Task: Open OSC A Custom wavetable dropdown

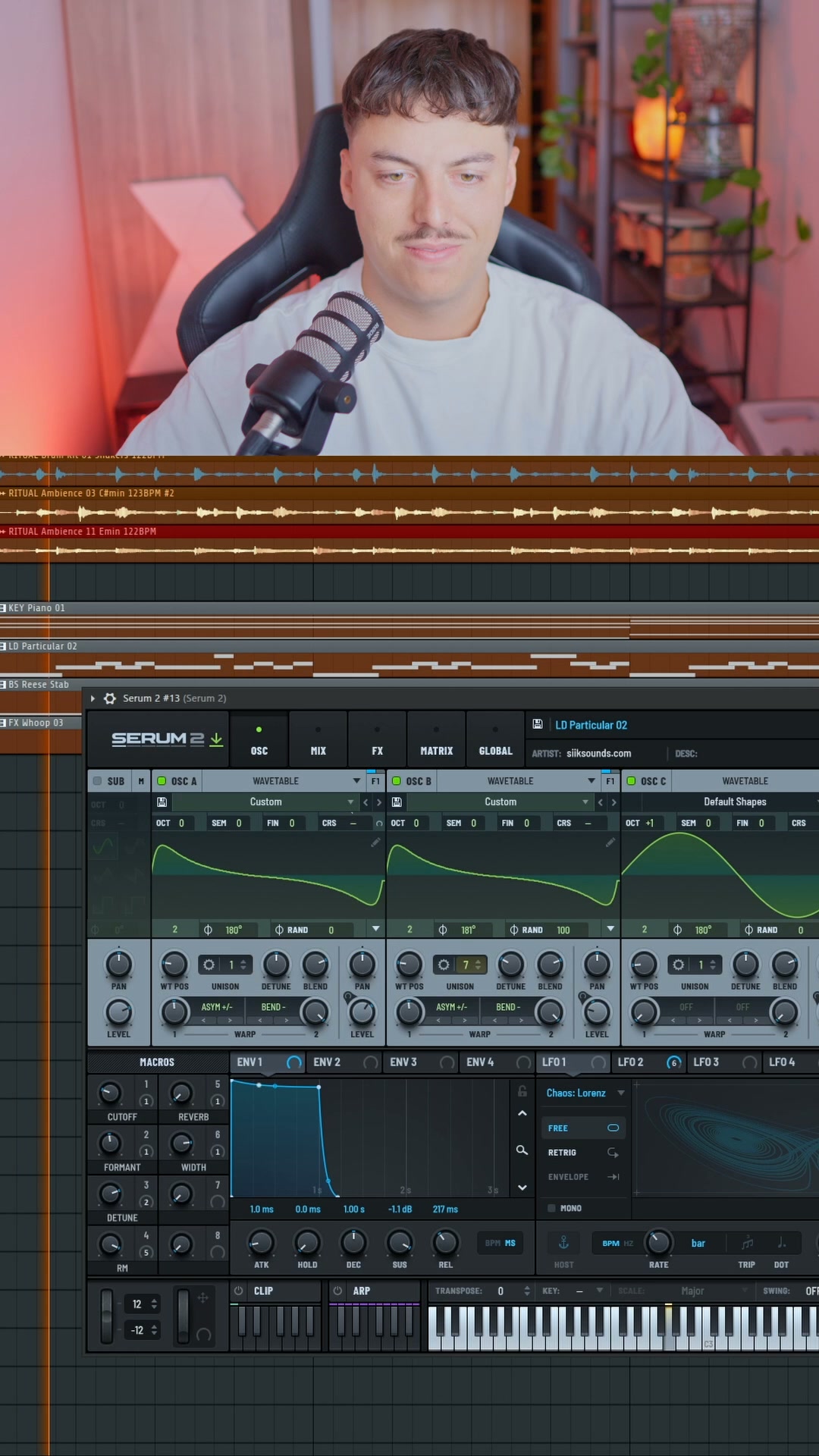Action: (x=265, y=802)
